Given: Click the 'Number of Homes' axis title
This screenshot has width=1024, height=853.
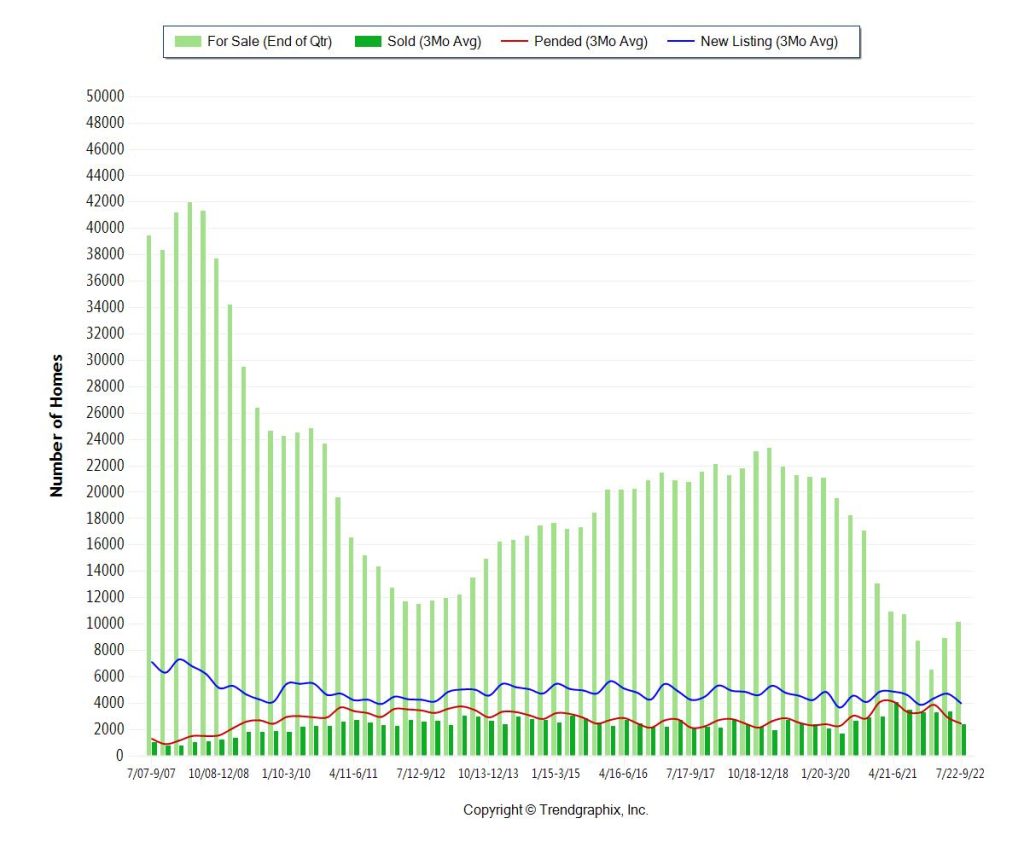Looking at the screenshot, I should coord(57,426).
